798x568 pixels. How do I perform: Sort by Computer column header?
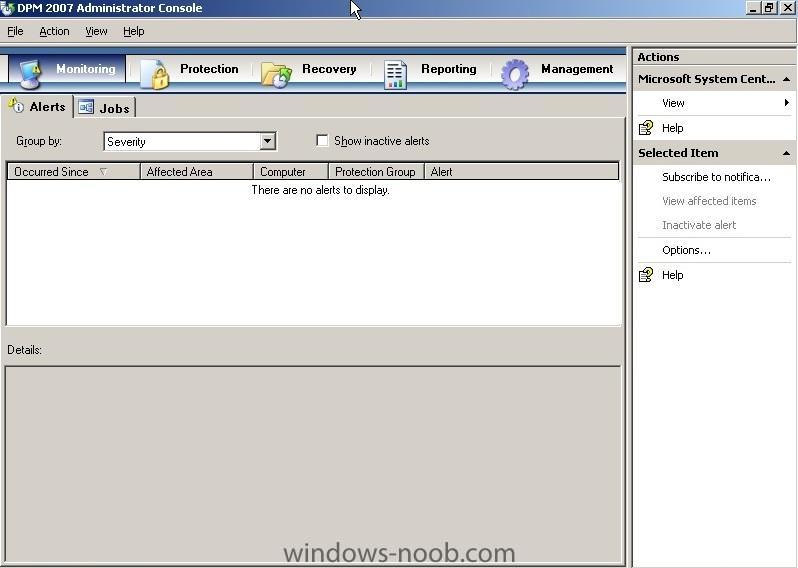291,172
